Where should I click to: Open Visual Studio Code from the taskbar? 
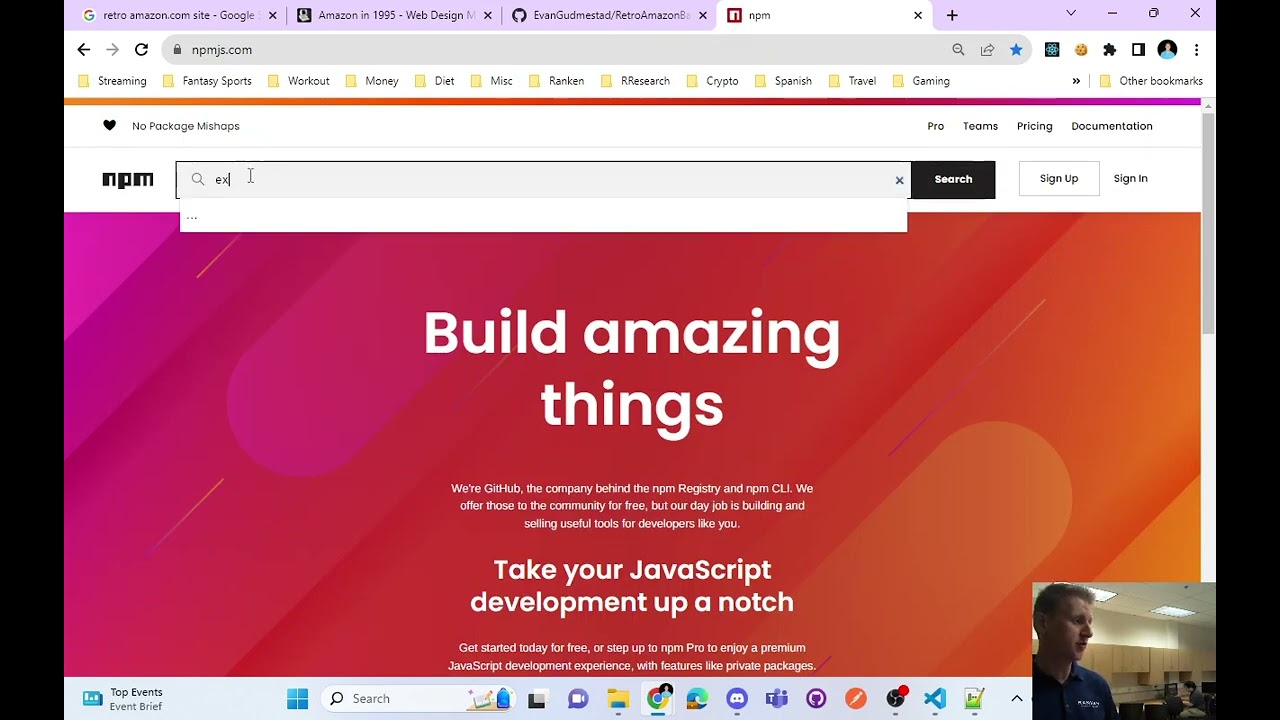935,699
